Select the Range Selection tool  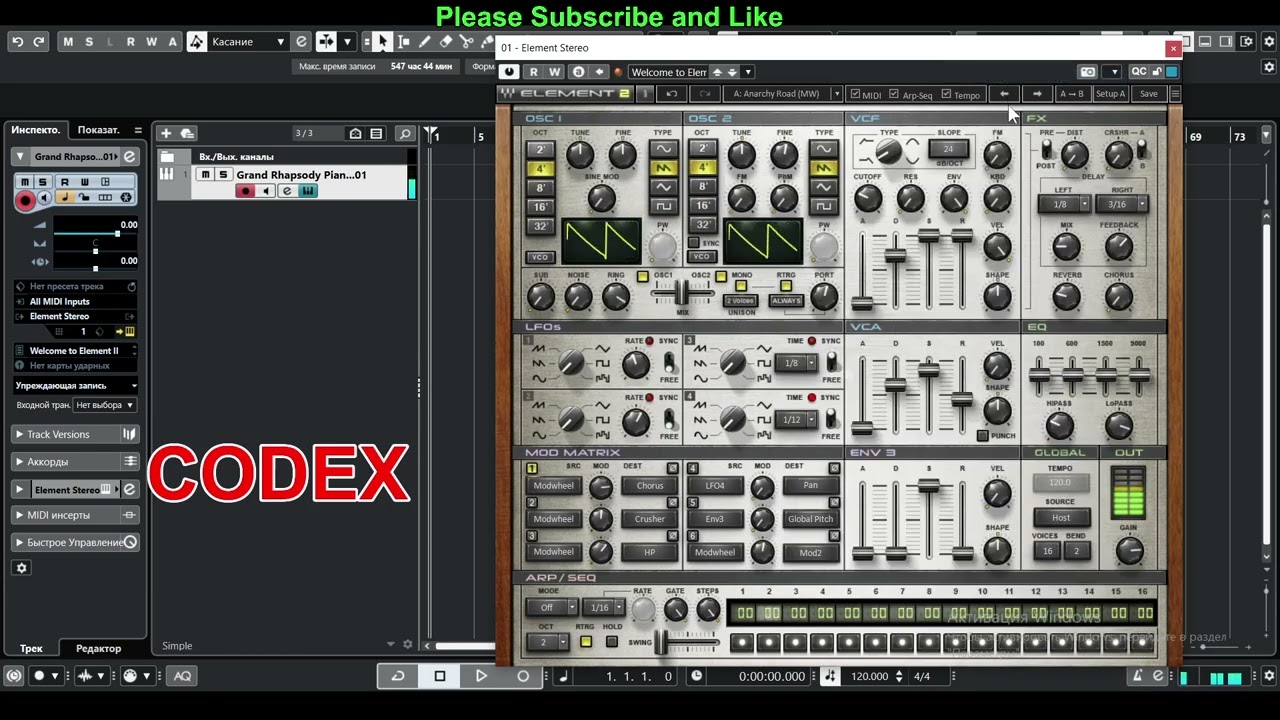click(404, 42)
